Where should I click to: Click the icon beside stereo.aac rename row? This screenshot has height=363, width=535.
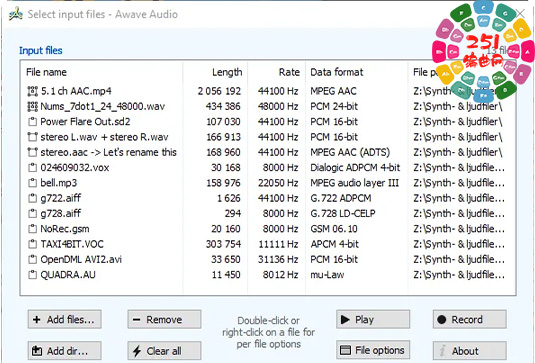pyautogui.click(x=32, y=153)
